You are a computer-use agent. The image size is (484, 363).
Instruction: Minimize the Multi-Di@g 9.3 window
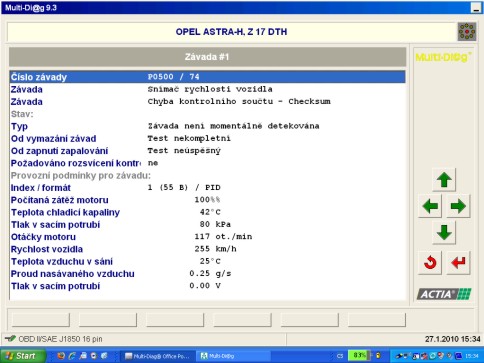coord(477,8)
